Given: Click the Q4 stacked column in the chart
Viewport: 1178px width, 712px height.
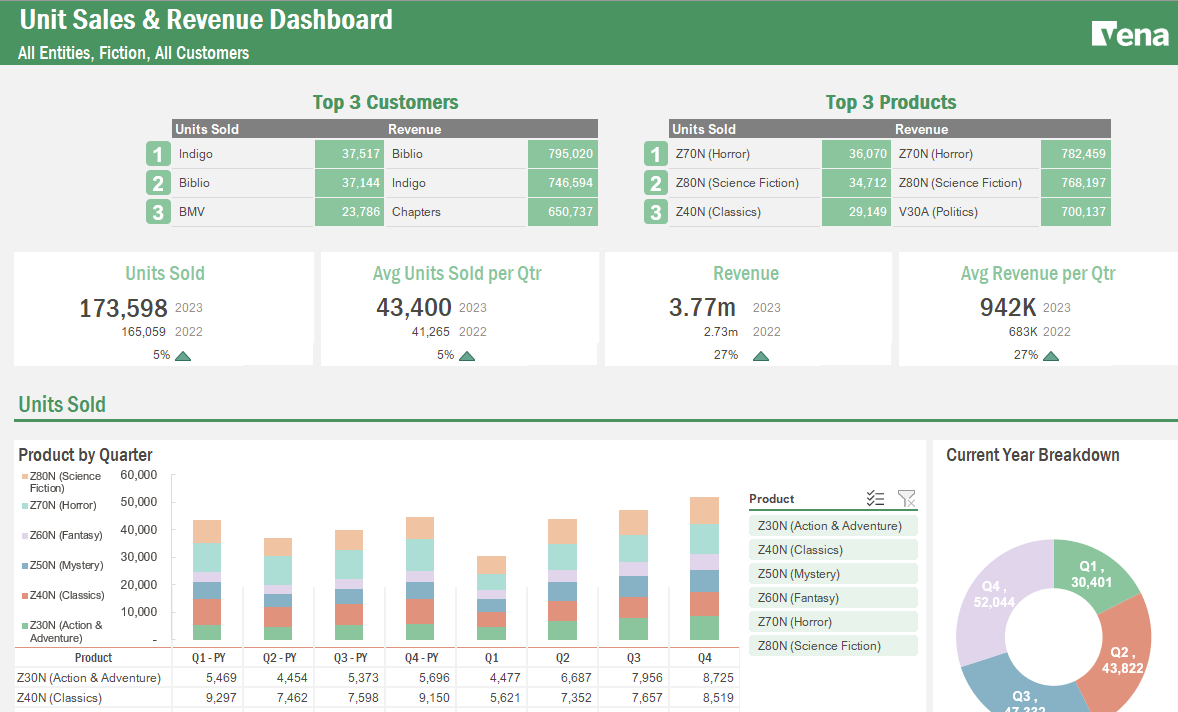Looking at the screenshot, I should click(705, 570).
